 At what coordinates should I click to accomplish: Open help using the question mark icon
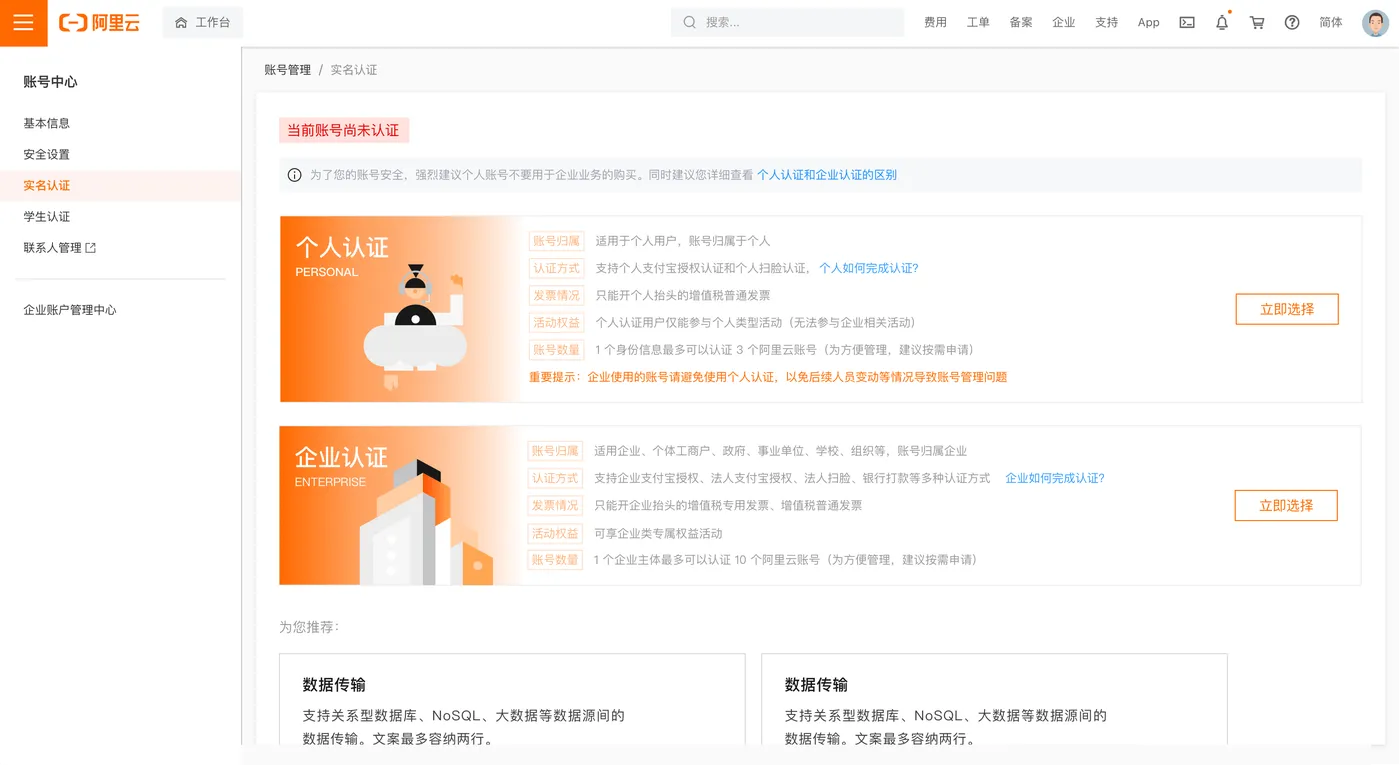click(x=1291, y=22)
